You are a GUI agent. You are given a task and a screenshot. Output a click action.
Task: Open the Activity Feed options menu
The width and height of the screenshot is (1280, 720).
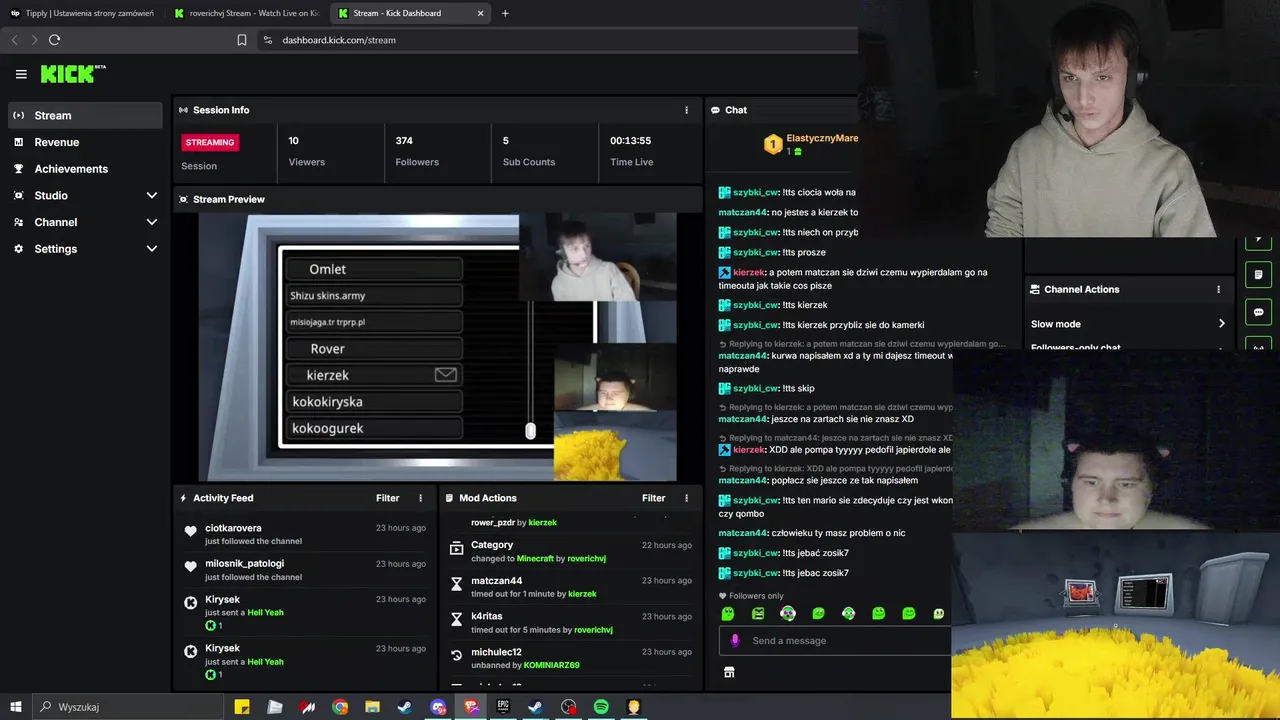click(420, 498)
